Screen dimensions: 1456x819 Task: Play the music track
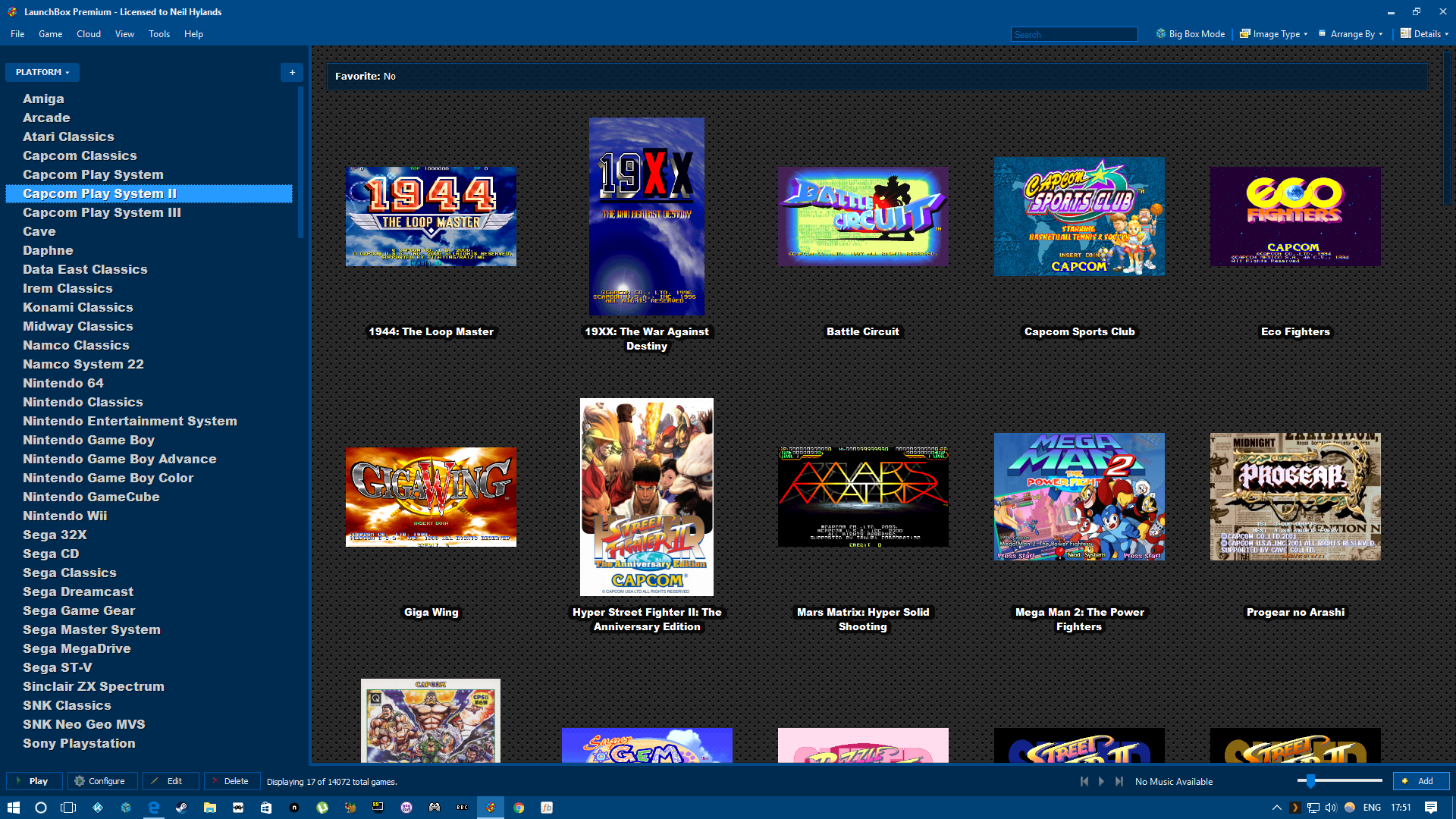coord(1101,781)
